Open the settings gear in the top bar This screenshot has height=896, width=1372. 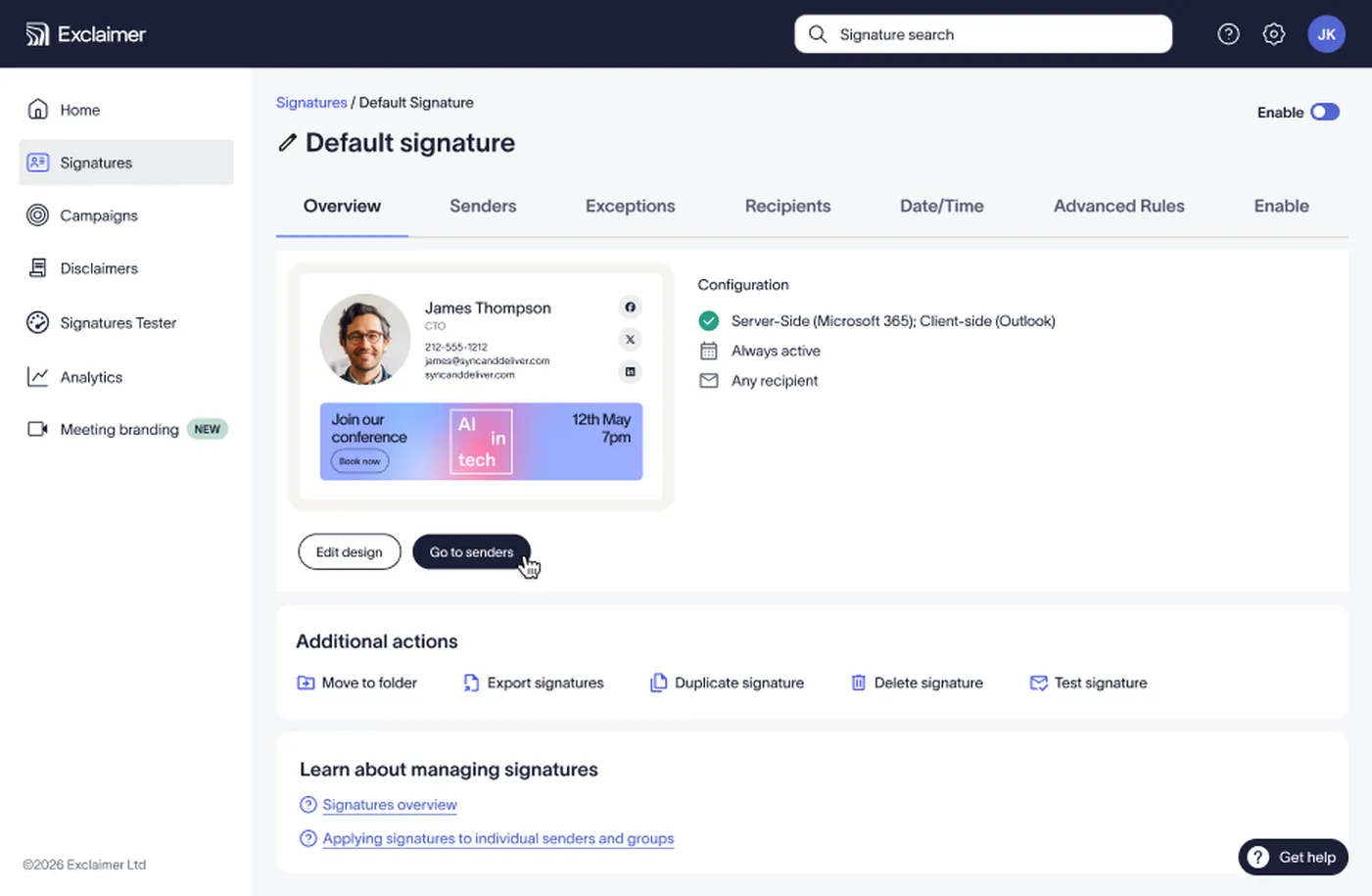coord(1274,33)
